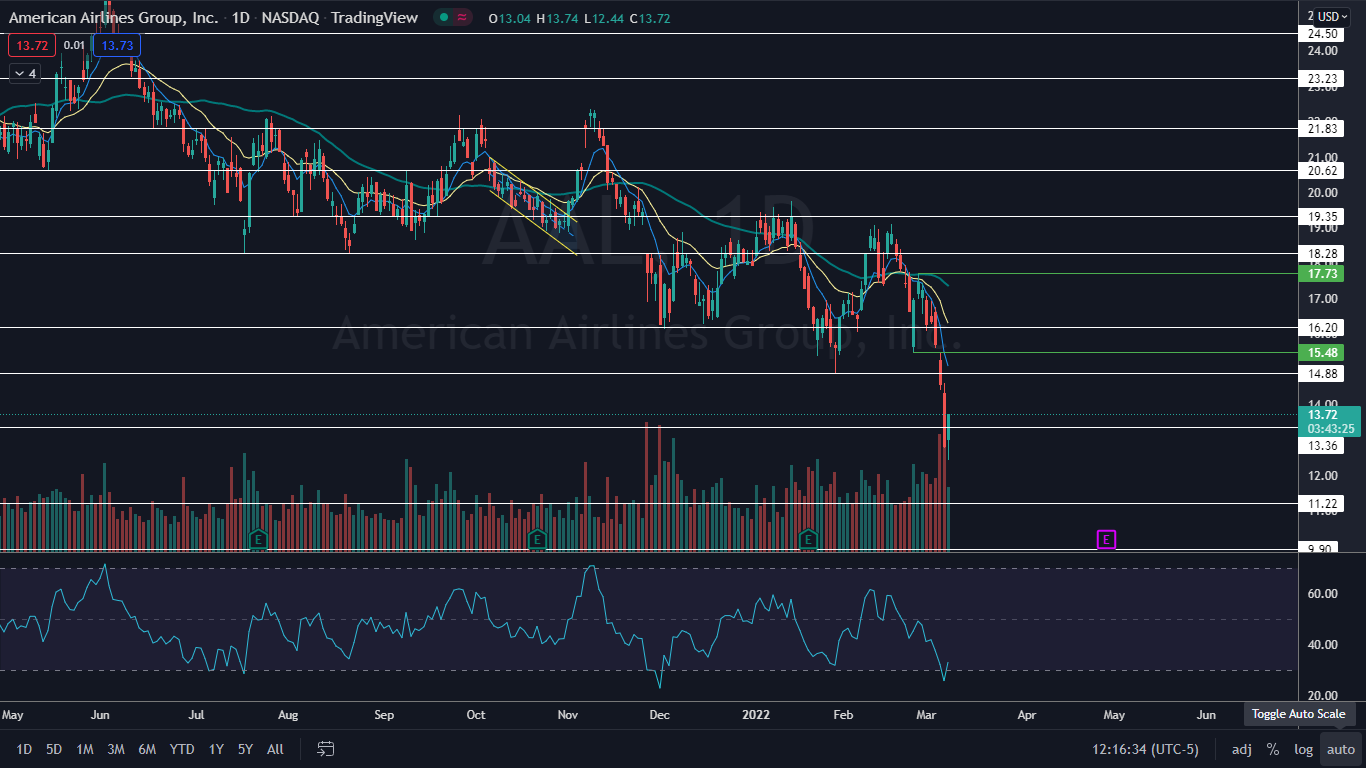
Task: Click the RSI 60.00 scale label
Action: [x=1322, y=593]
